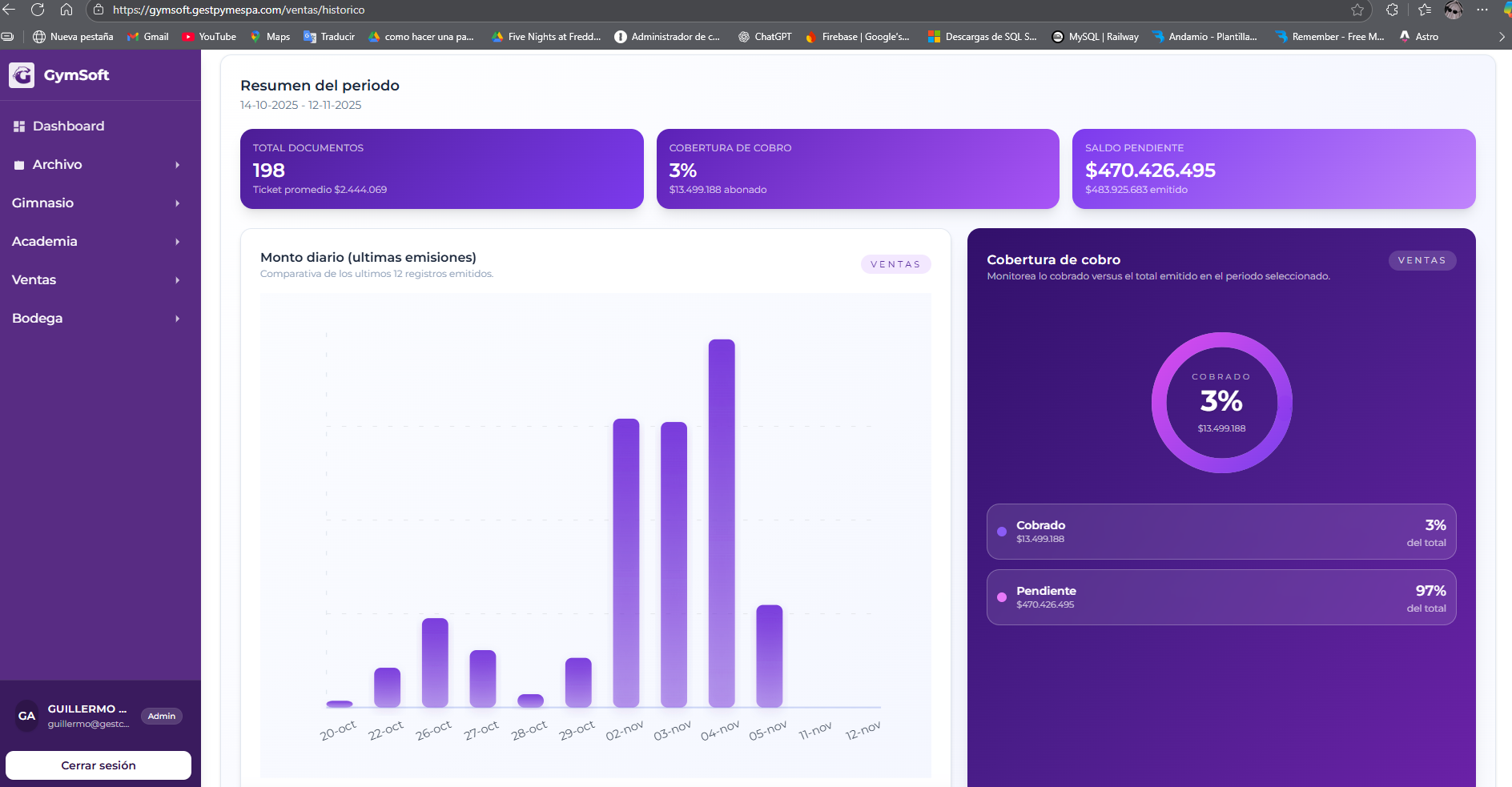This screenshot has height=787, width=1512.
Task: Expand the Gimnasio submenu arrow
Action: click(177, 203)
